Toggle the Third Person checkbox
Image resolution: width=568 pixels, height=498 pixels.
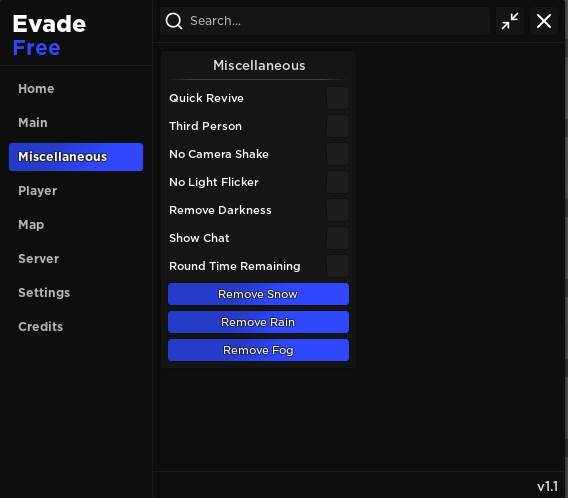click(338, 126)
